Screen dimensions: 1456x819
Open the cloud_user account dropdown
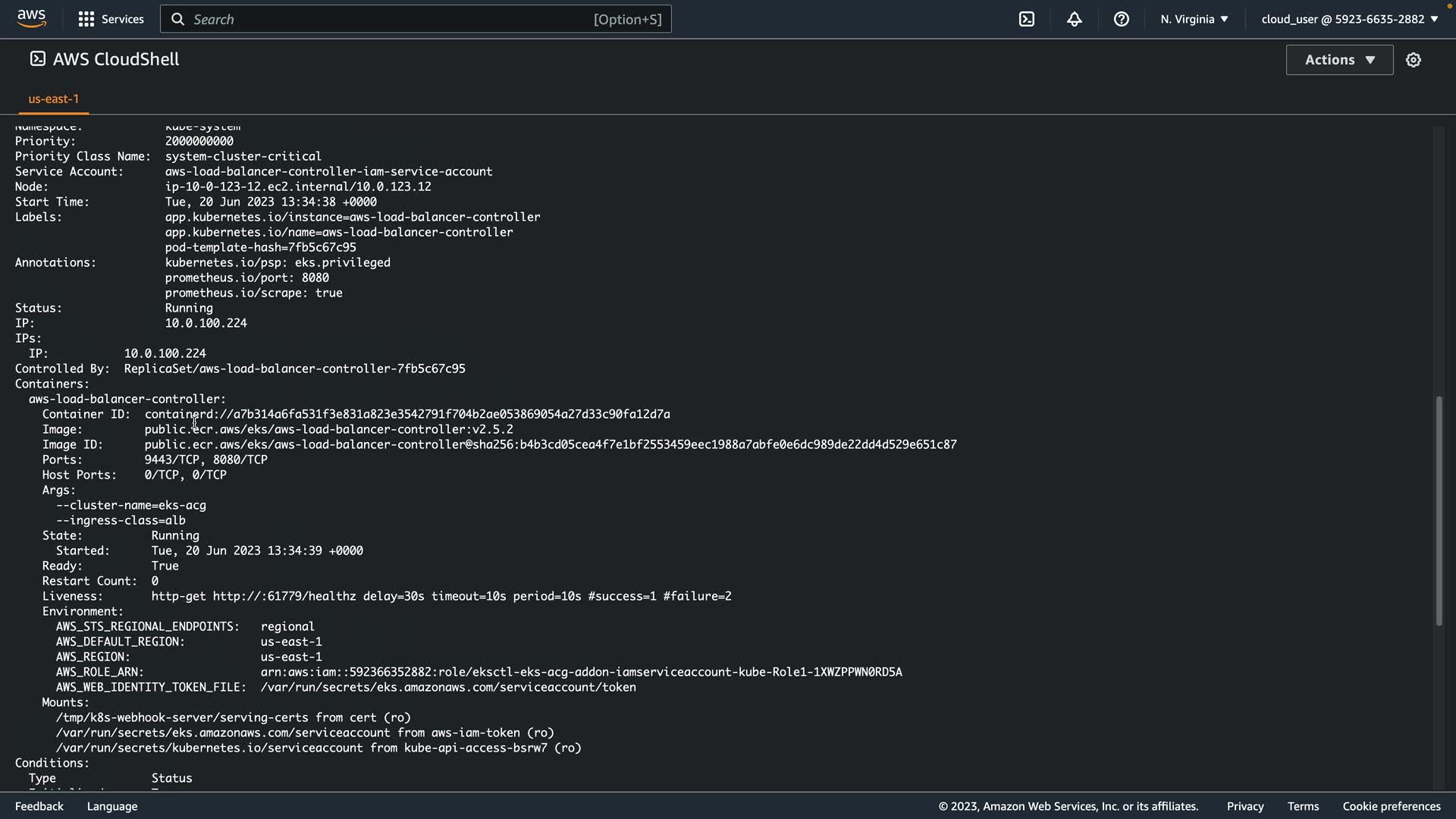(1349, 19)
